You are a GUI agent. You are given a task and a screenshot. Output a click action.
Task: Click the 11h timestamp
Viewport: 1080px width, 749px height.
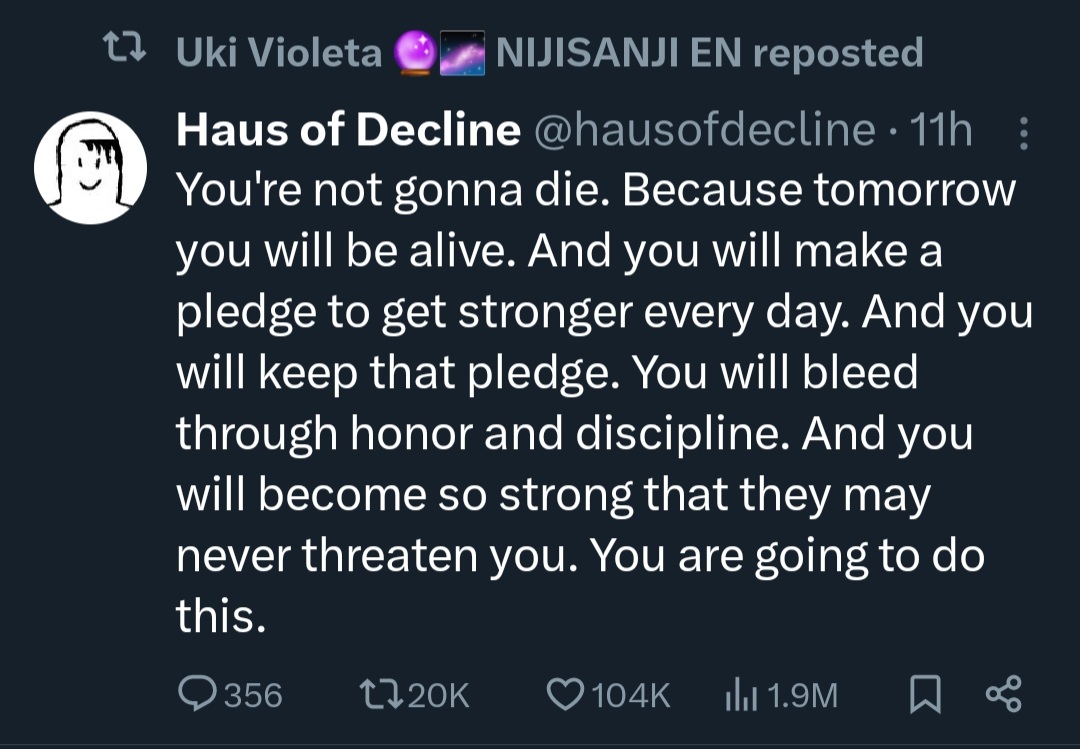click(x=940, y=130)
